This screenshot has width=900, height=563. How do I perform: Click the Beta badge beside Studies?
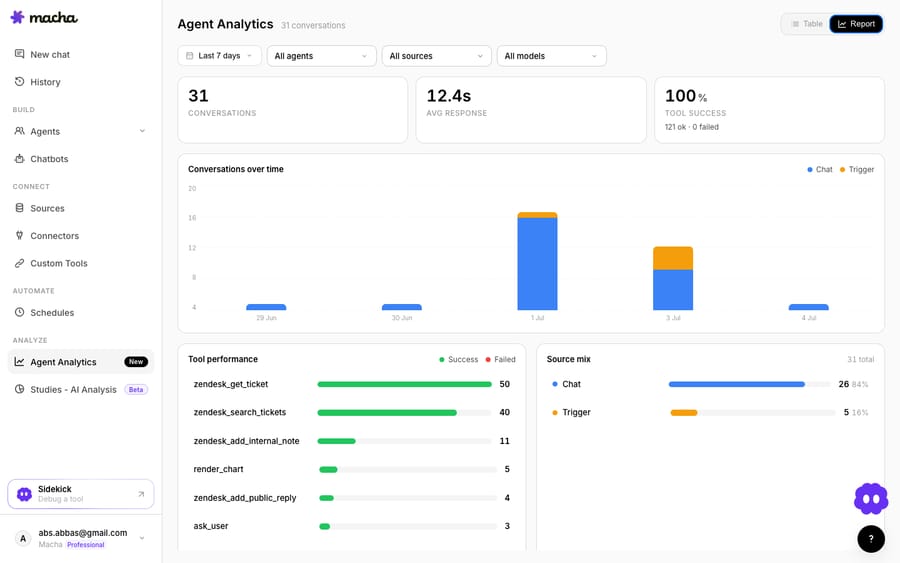pos(136,389)
